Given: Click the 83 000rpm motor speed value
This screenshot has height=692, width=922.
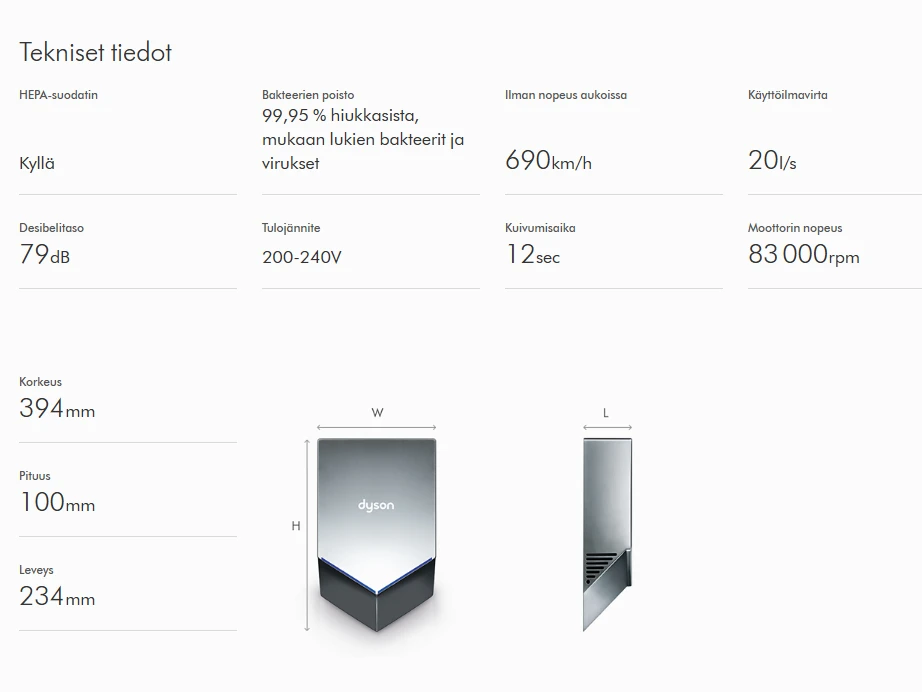Looking at the screenshot, I should [x=804, y=255].
